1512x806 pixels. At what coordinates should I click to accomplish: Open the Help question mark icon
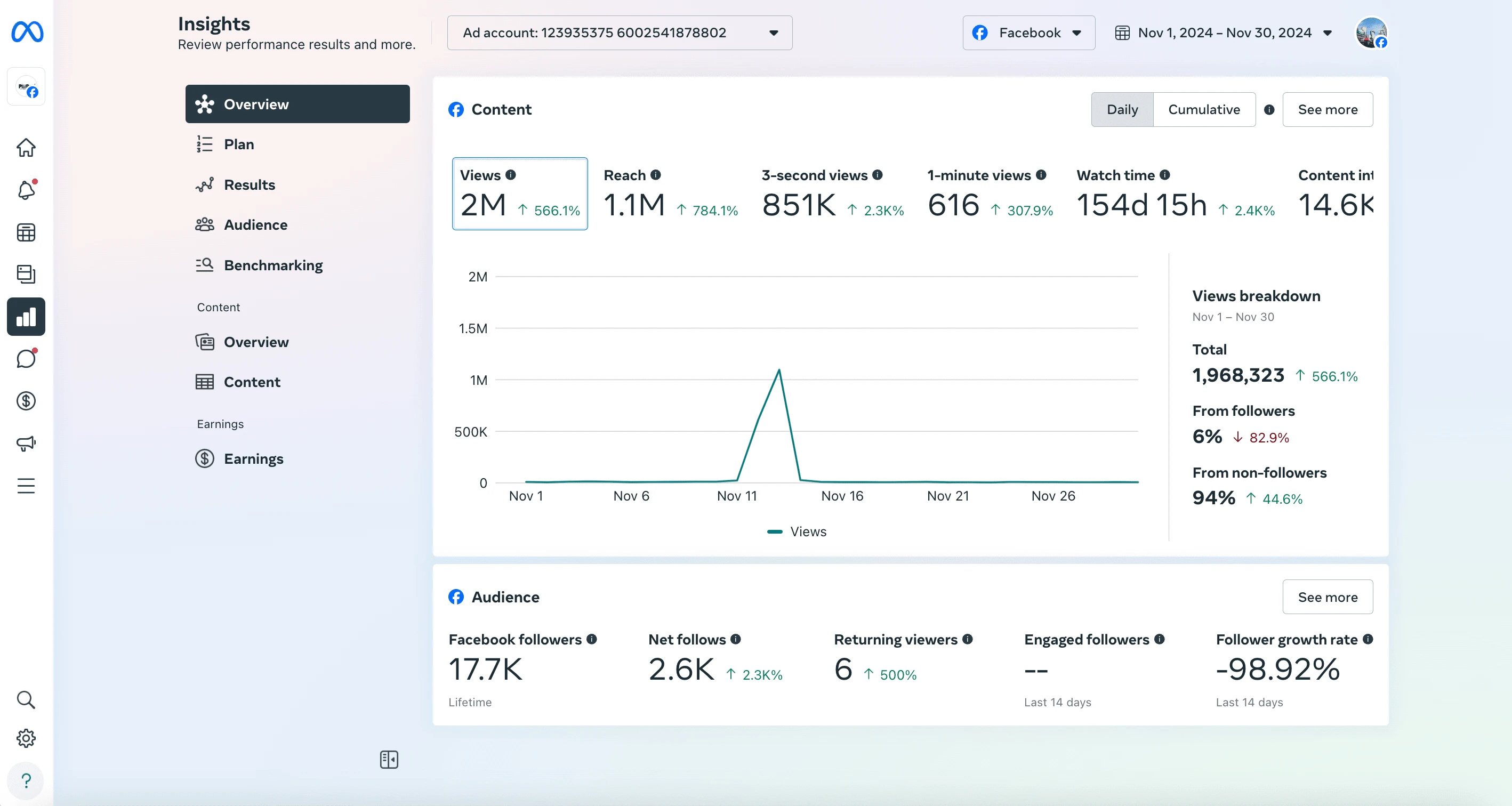(x=26, y=781)
